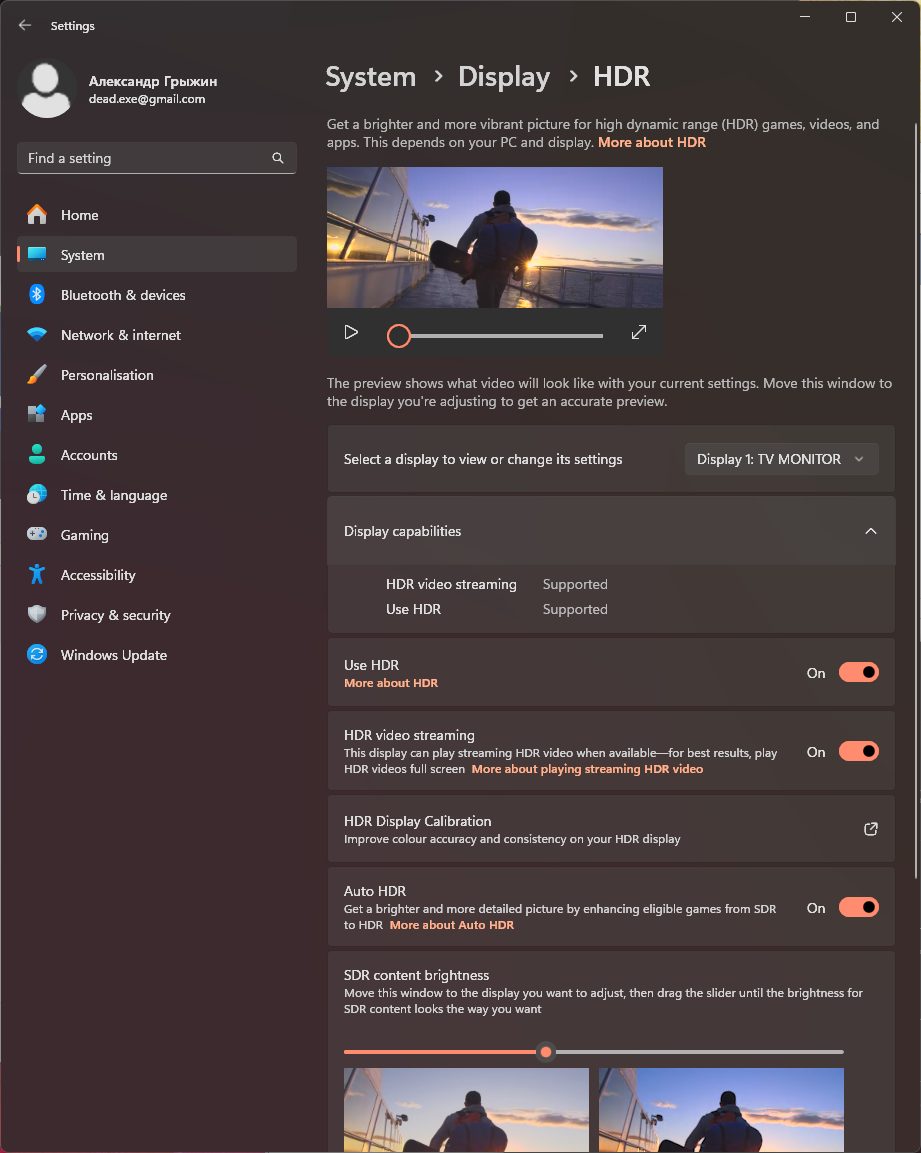Image resolution: width=921 pixels, height=1153 pixels.
Task: Open Bluetooth & devices settings
Action: click(x=122, y=295)
